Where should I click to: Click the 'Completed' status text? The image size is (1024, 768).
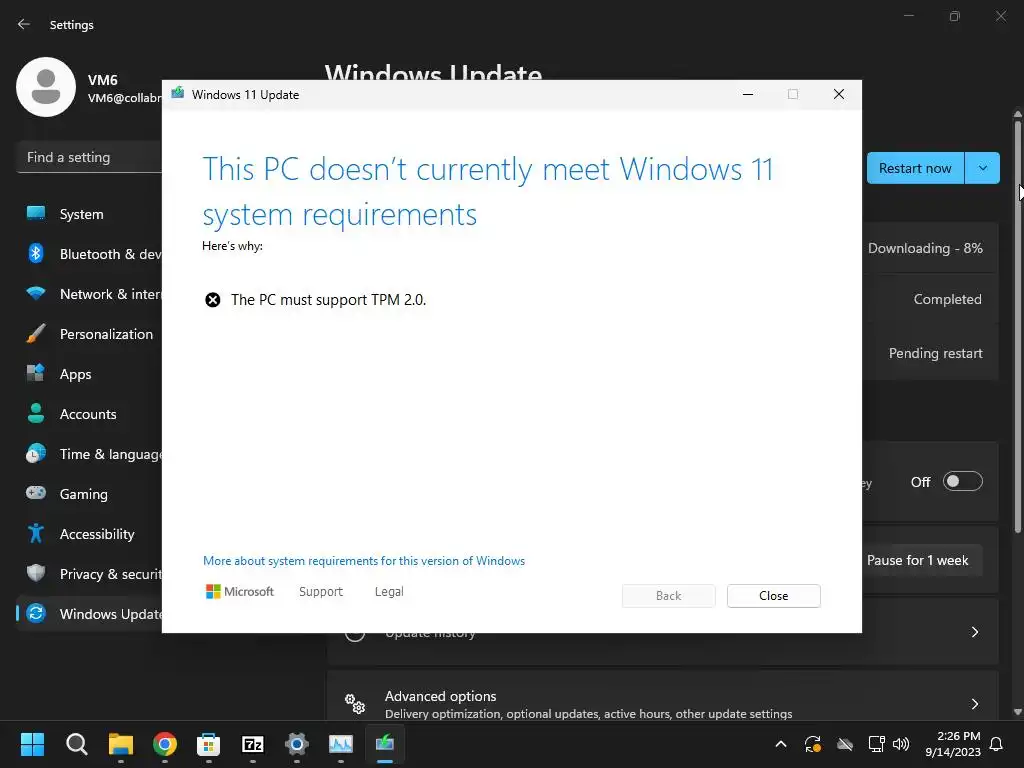pos(948,299)
